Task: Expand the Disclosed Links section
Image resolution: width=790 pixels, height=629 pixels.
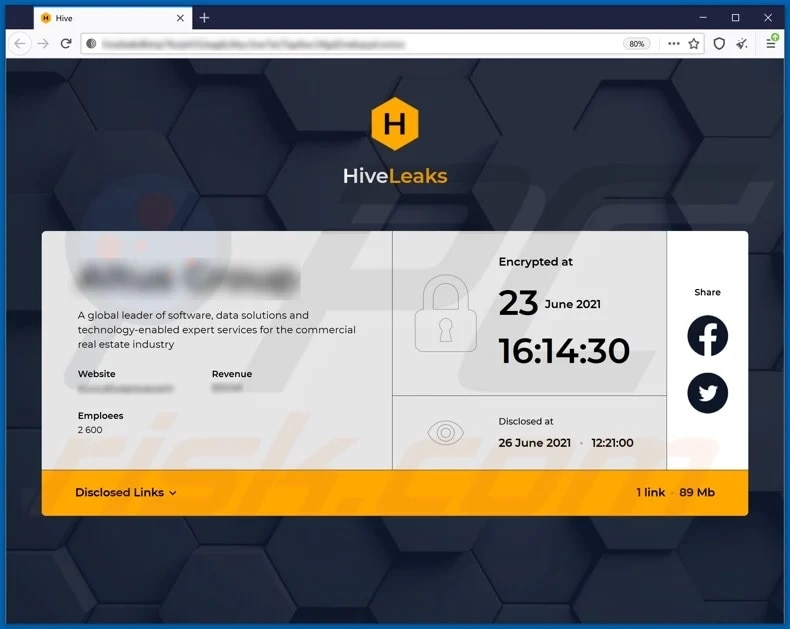Action: click(126, 492)
